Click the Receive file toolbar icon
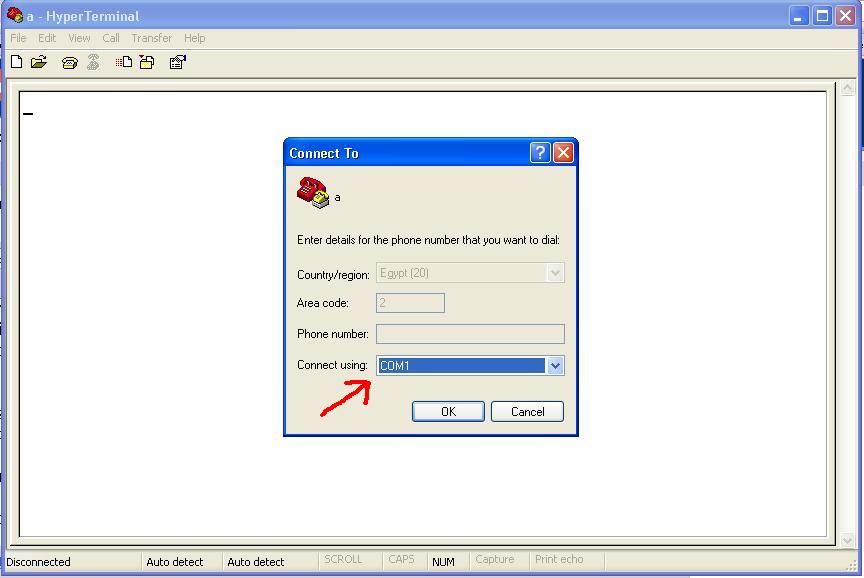This screenshot has height=578, width=864. point(147,62)
